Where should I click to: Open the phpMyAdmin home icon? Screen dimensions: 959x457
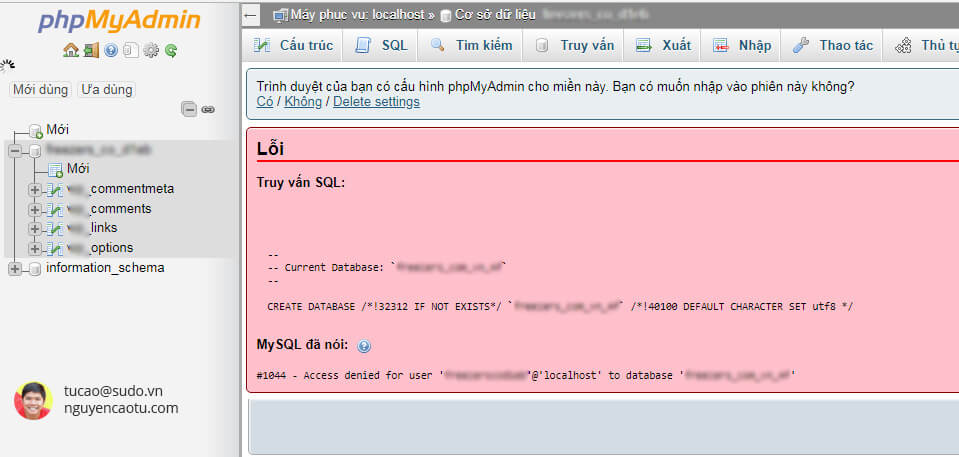(71, 50)
